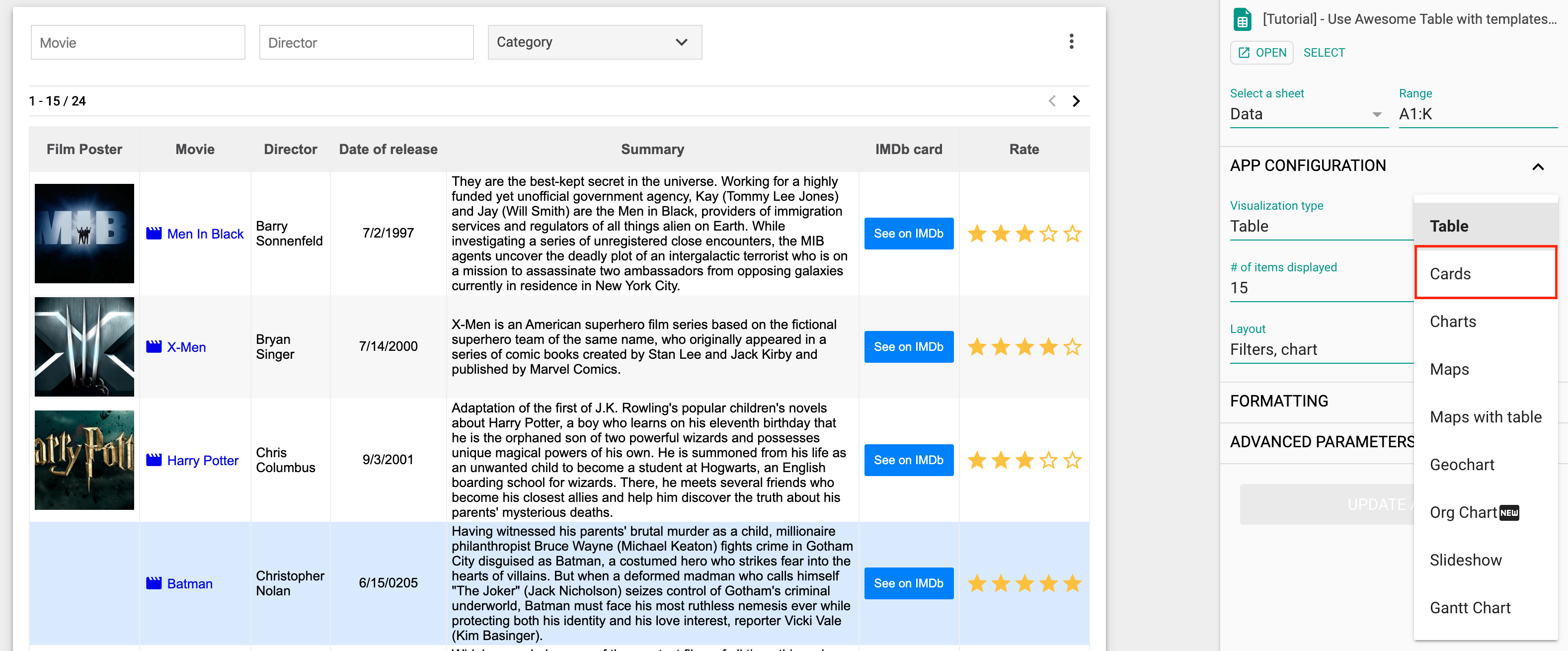The height and width of the screenshot is (651, 1568).
Task: Go to next page of results
Action: pos(1076,101)
